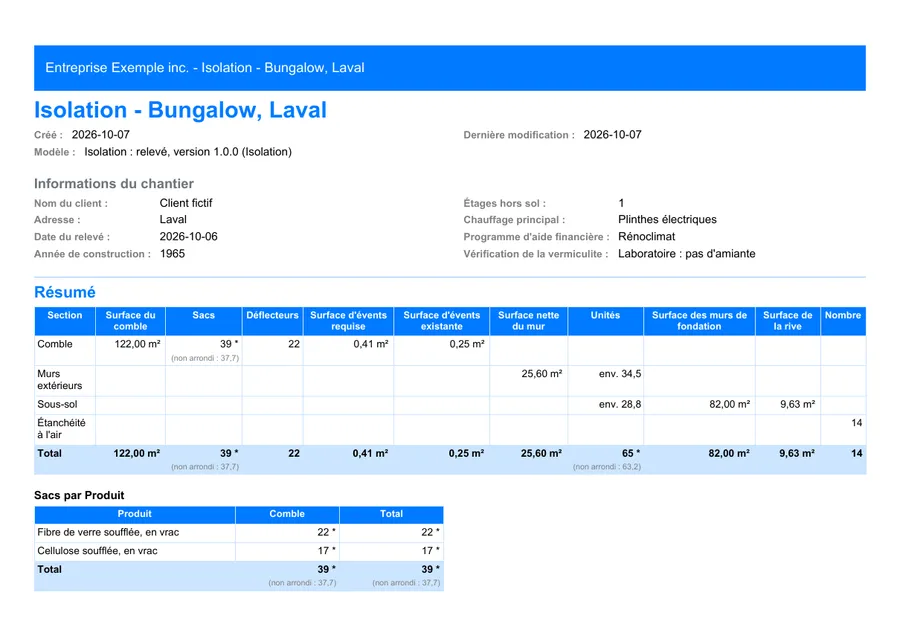Click Comble row required vent 0,41 m²
Image resolution: width=900 pixels, height=636 pixels.
pyautogui.click(x=371, y=344)
